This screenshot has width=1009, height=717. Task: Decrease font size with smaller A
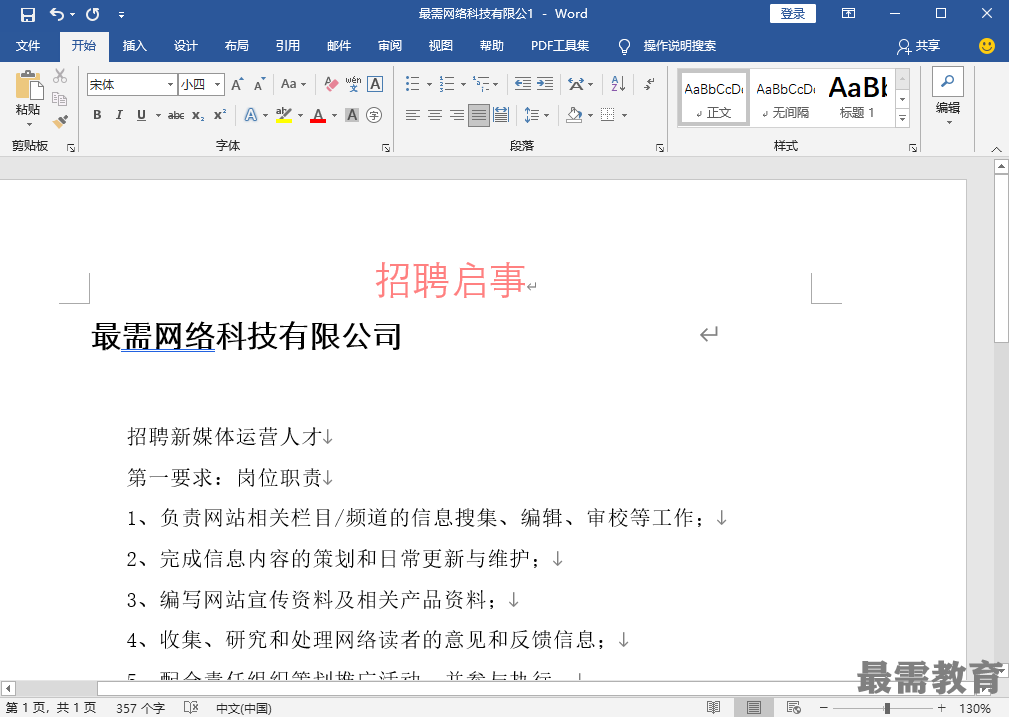pyautogui.click(x=259, y=84)
